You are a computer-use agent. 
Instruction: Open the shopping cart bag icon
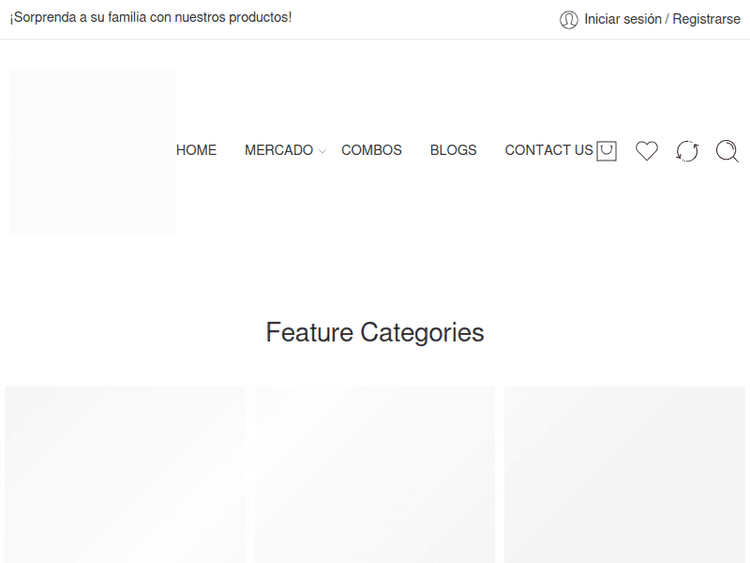606,151
